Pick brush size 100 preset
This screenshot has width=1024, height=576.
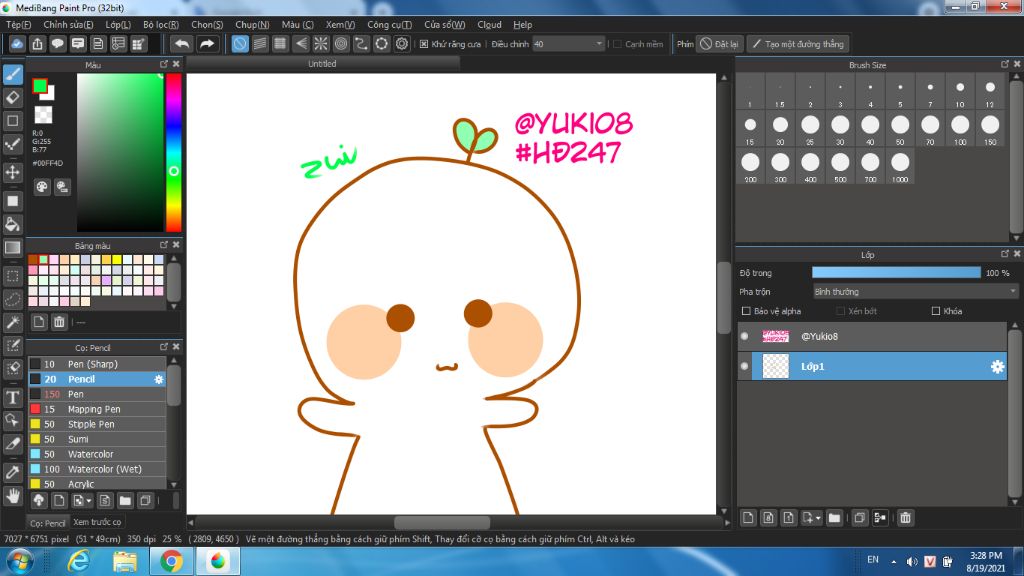click(960, 129)
